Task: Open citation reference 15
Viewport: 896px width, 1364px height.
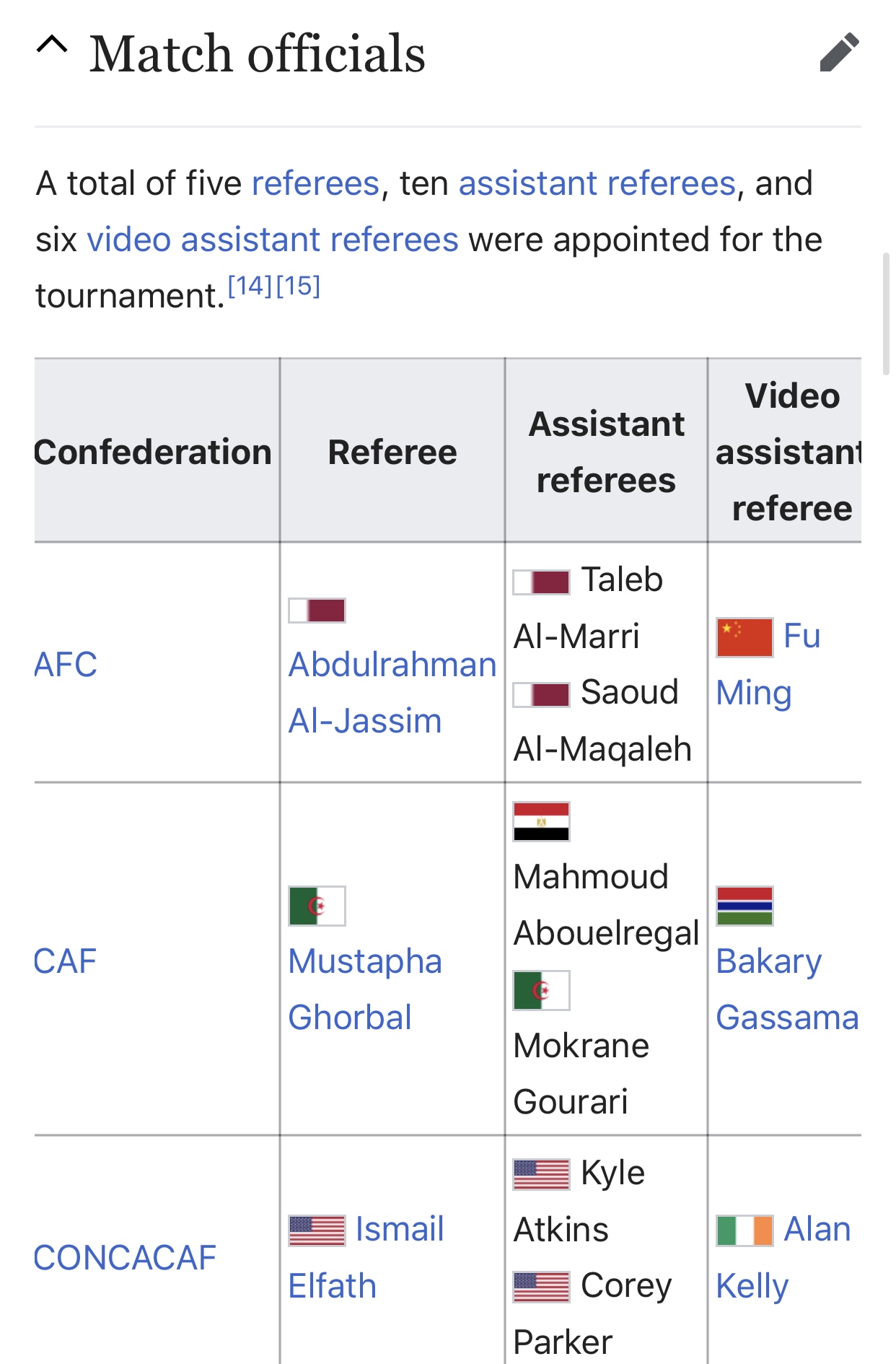Action: point(298,287)
